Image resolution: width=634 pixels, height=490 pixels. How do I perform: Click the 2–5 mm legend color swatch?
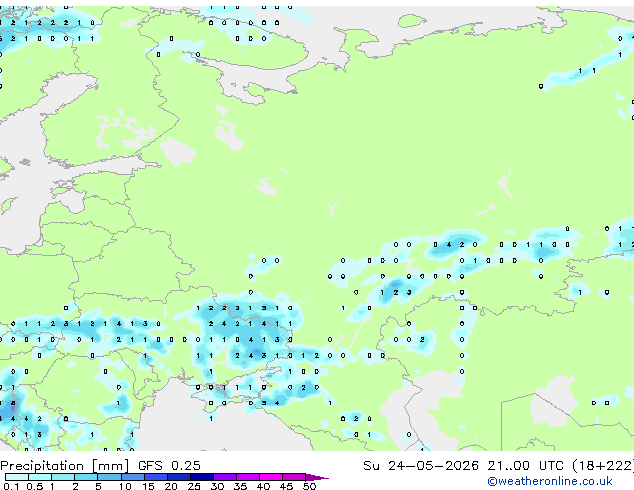point(86,477)
